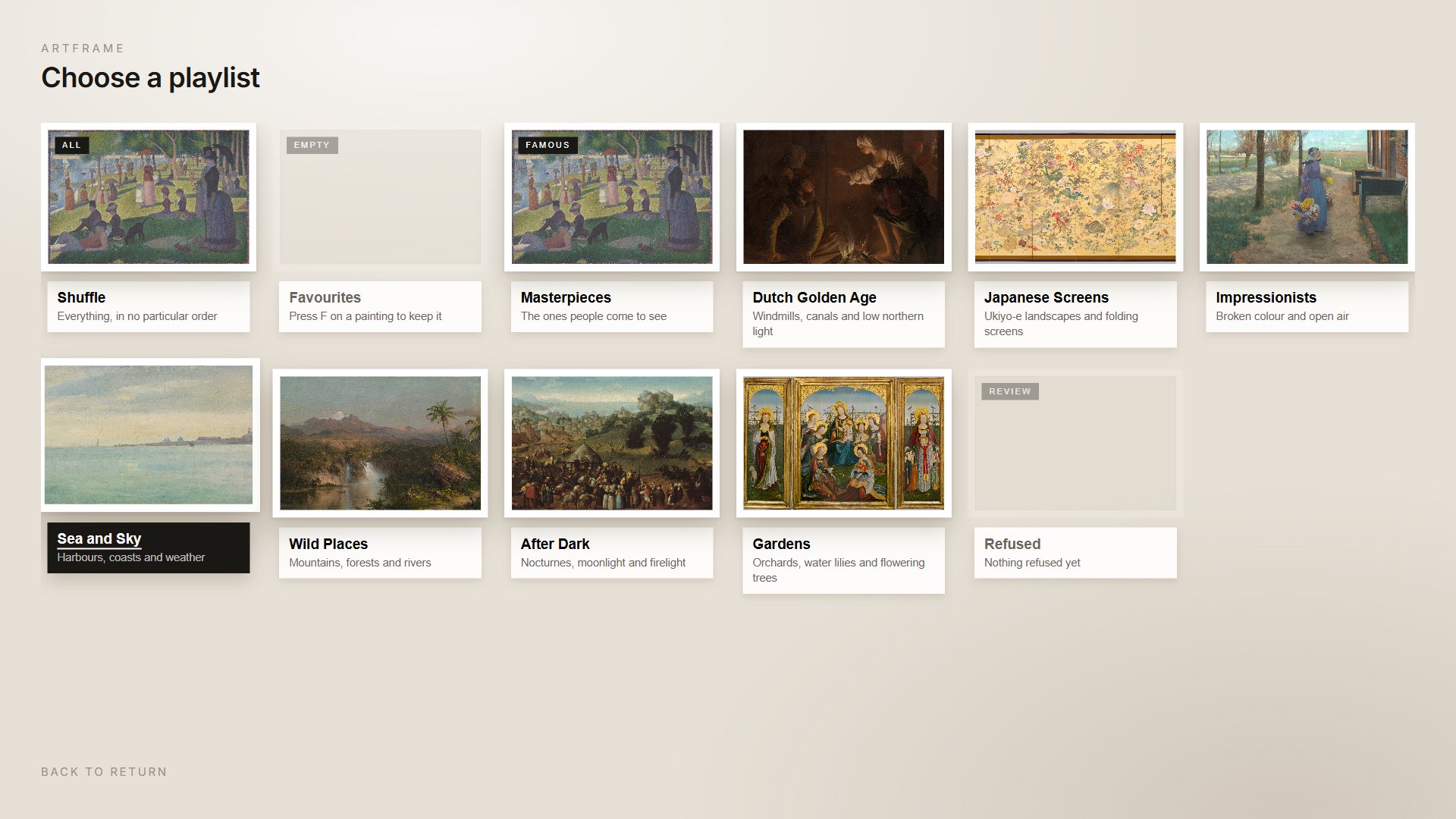This screenshot has height=819, width=1456.
Task: Click 'Mountains, forests and rivers' text
Action: point(360,563)
